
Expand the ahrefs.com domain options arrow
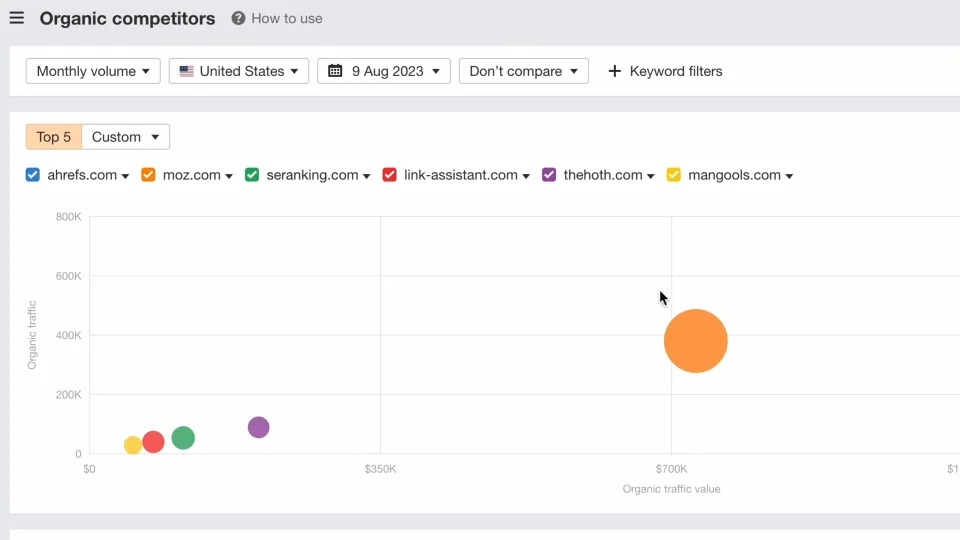click(126, 176)
